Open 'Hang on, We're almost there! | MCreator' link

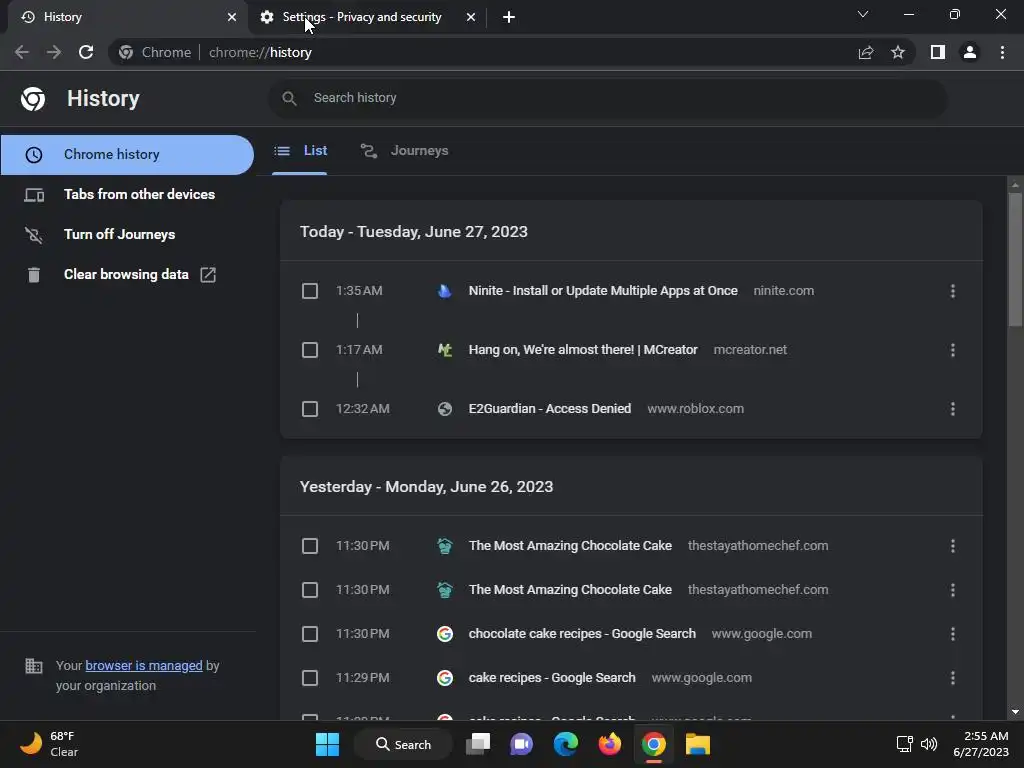[583, 350]
